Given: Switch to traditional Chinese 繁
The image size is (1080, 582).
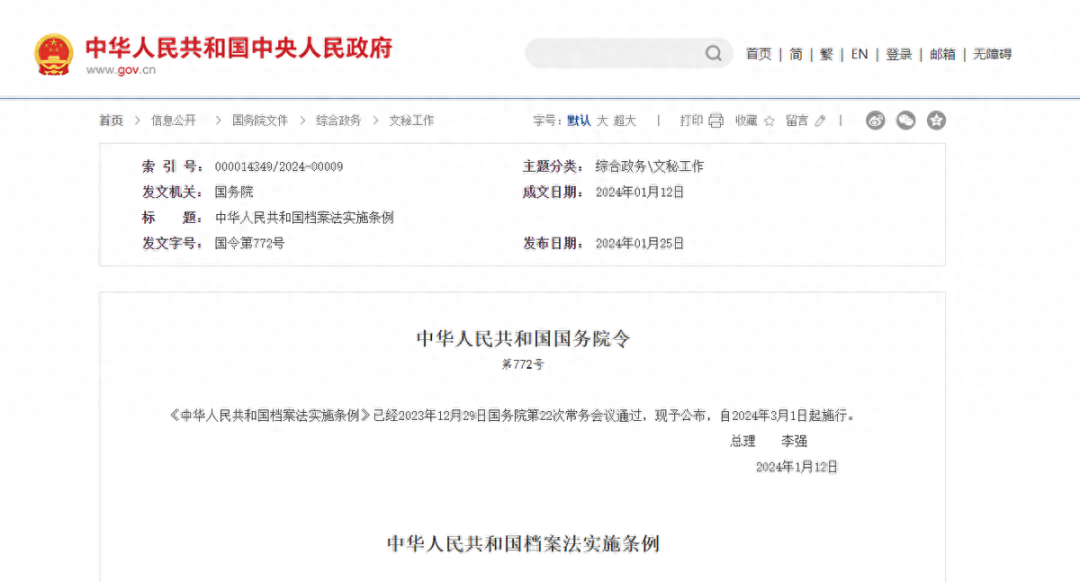Looking at the screenshot, I should [x=827, y=54].
